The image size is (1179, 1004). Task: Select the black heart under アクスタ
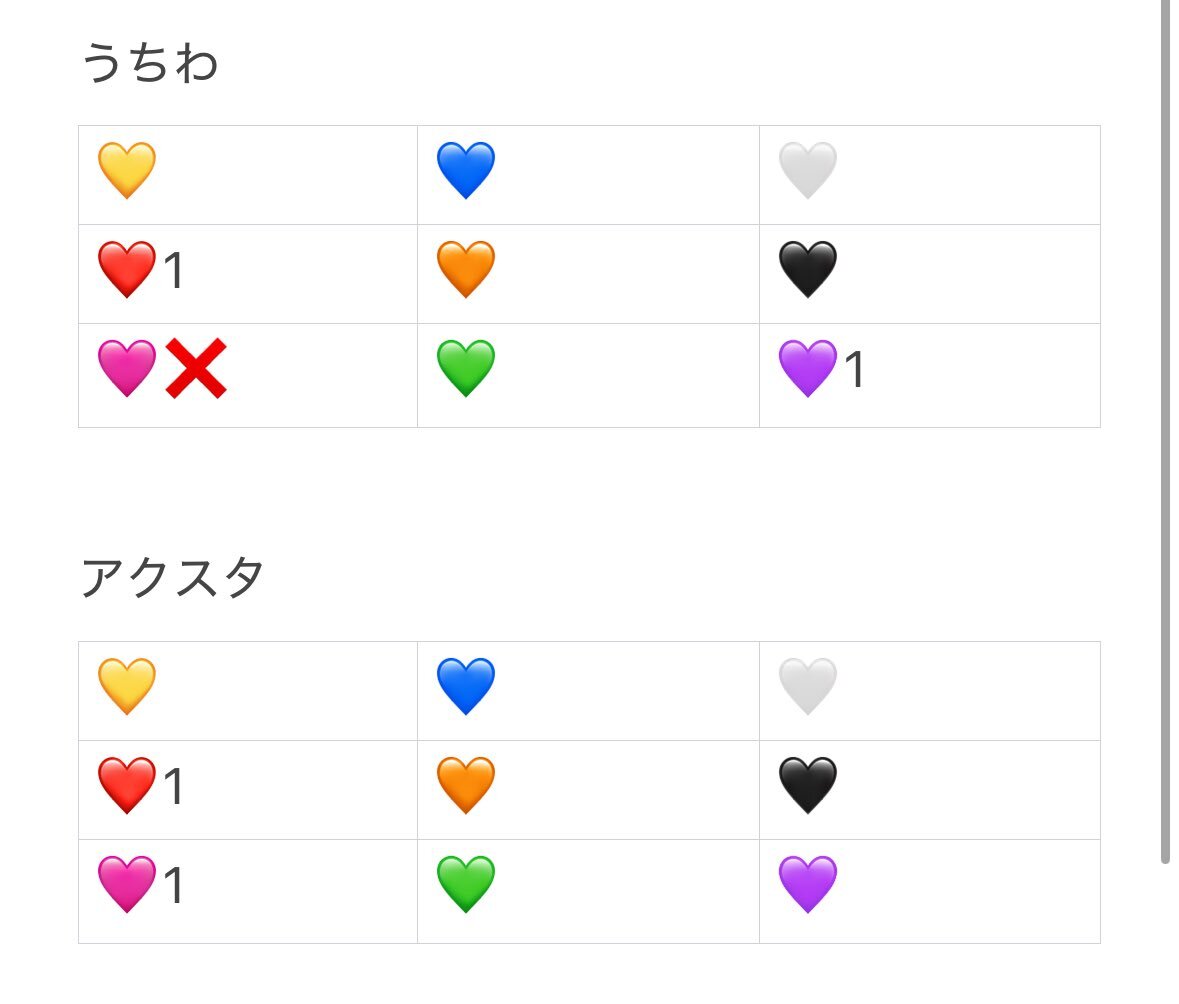tap(808, 786)
